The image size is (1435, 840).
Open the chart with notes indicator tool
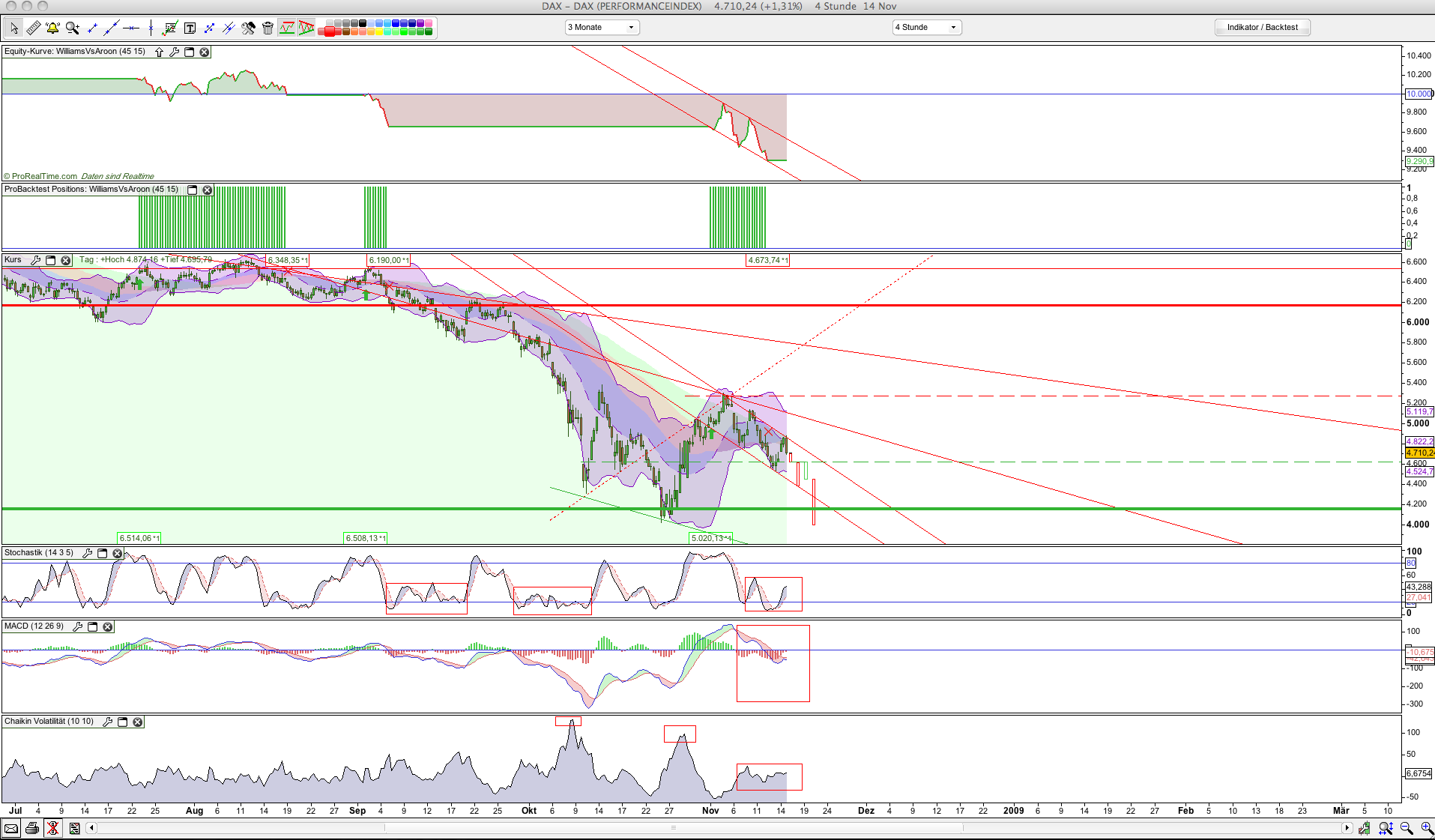(x=170, y=28)
